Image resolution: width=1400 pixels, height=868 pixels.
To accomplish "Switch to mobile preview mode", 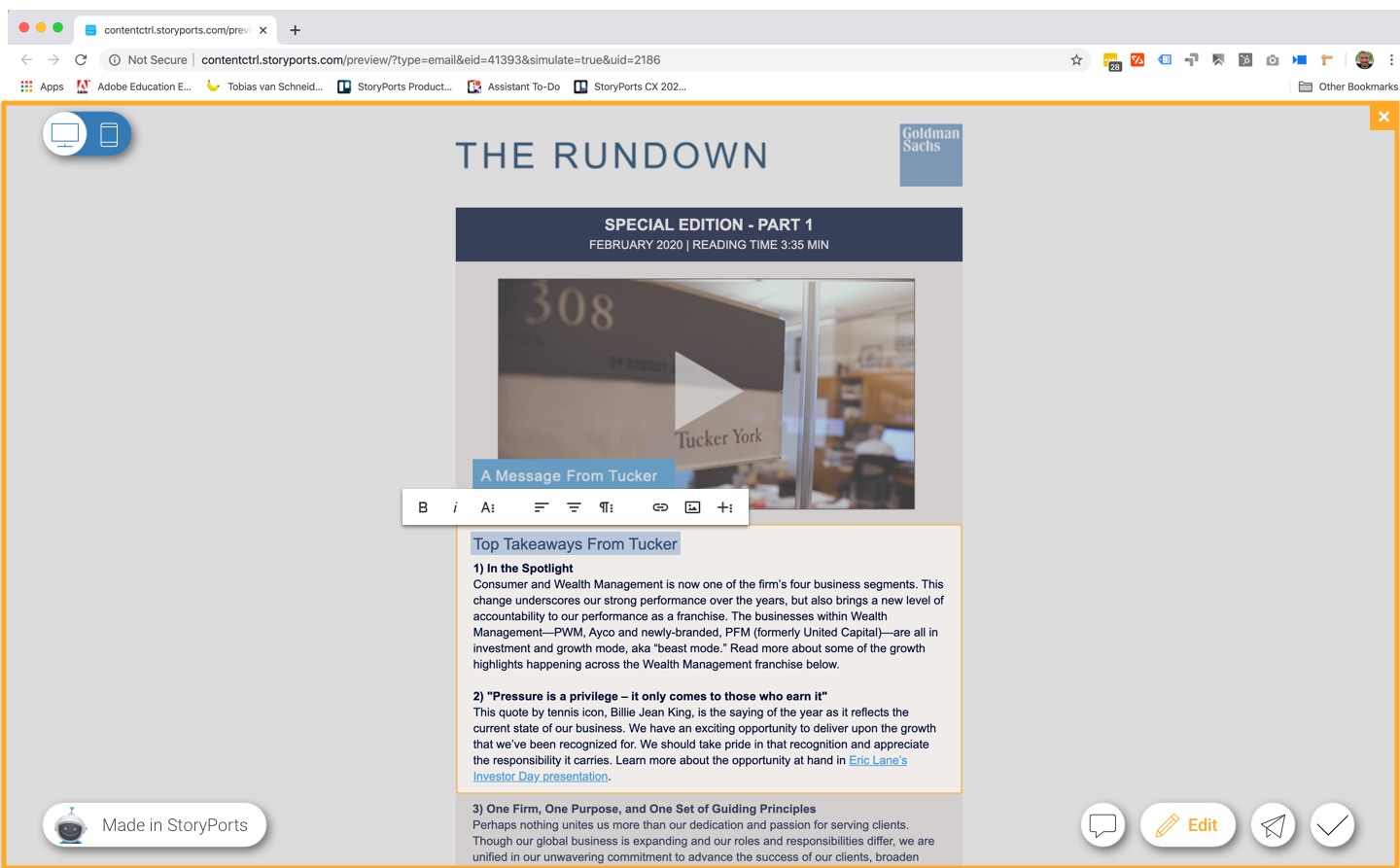I will [109, 134].
